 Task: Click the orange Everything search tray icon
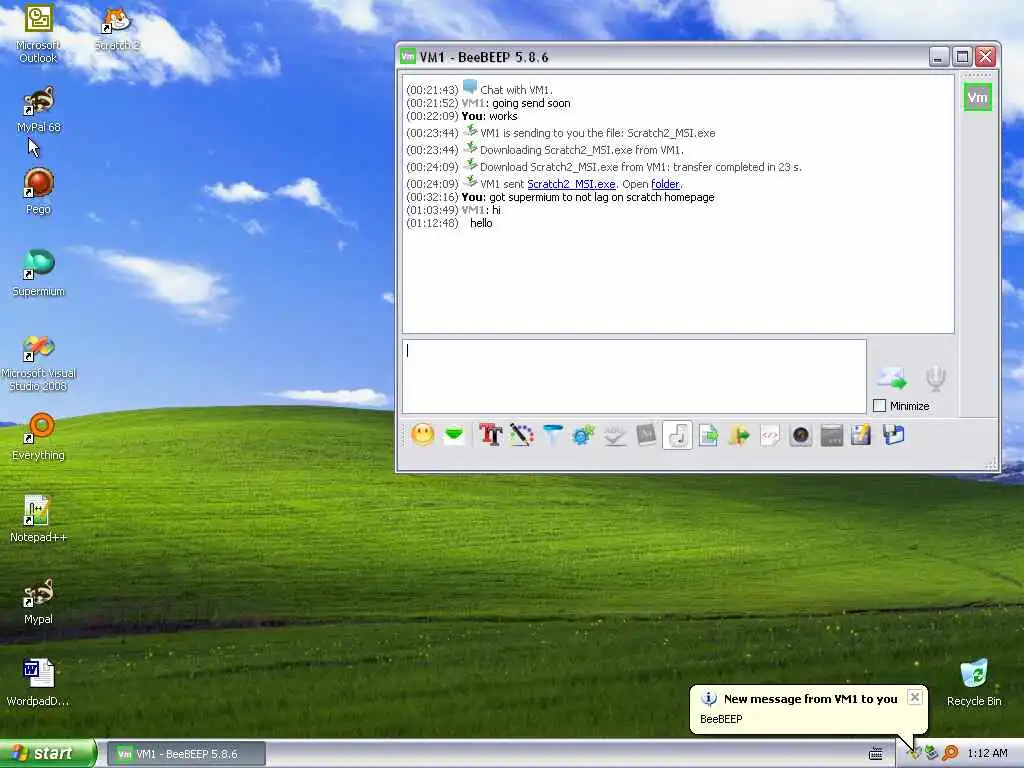[950, 753]
